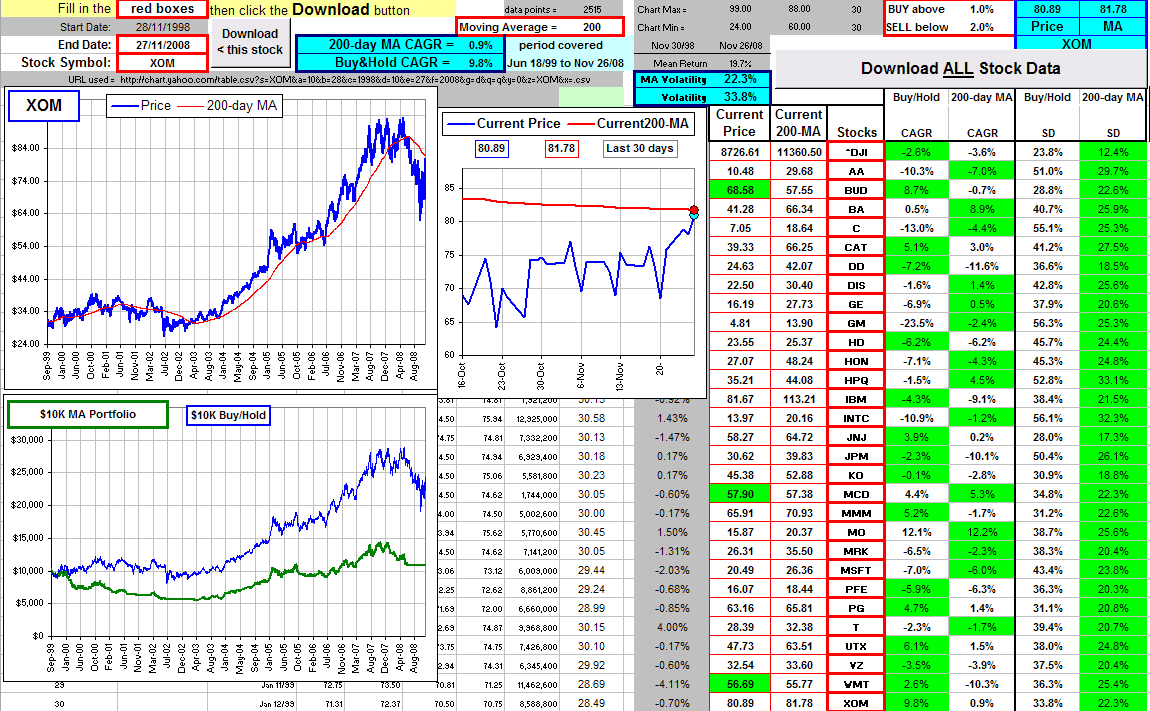Click the GM stock symbol cell
The width and height of the screenshot is (1150, 711).
(856, 324)
